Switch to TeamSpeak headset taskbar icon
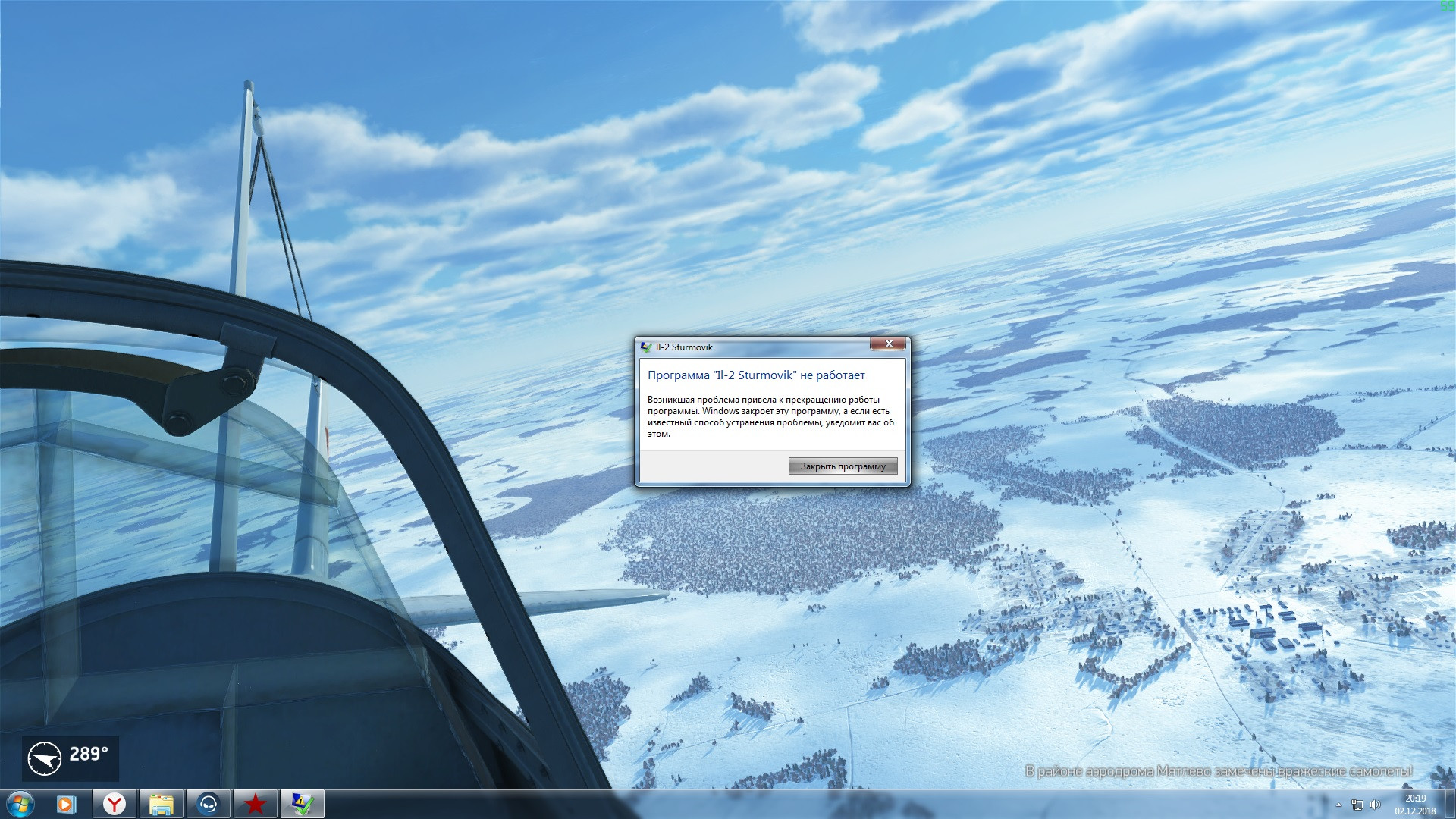The height and width of the screenshot is (819, 1456). pos(209,804)
